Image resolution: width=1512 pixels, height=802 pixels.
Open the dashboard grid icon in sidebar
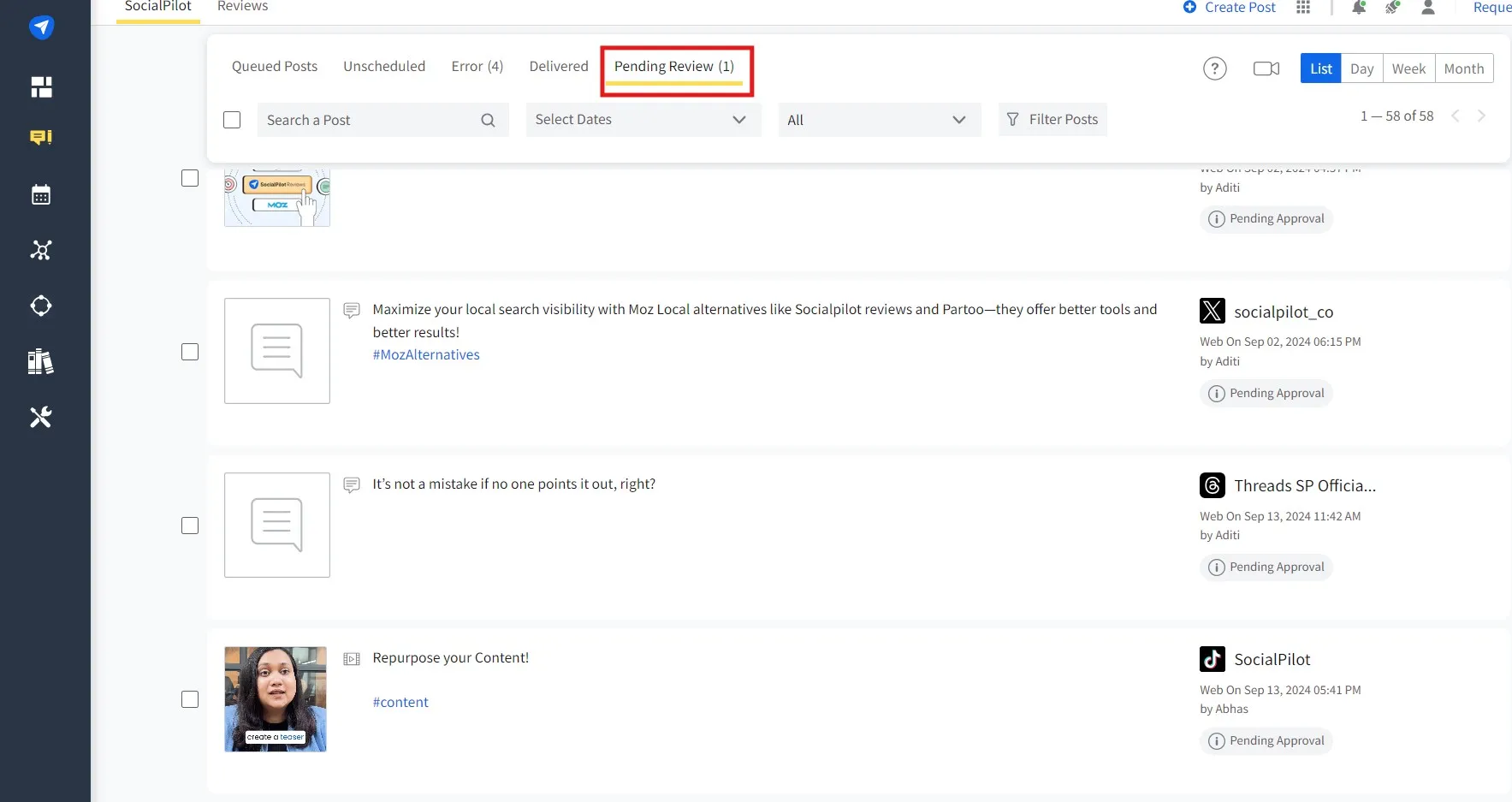tap(41, 86)
